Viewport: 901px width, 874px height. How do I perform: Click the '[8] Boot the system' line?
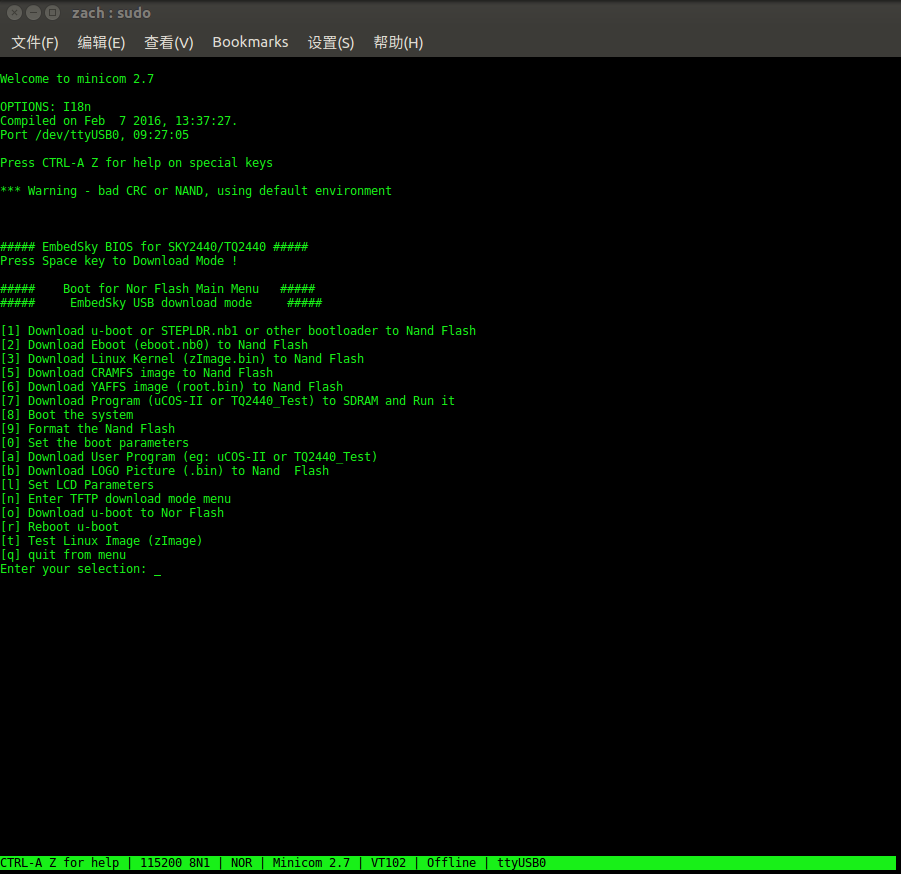(x=67, y=415)
